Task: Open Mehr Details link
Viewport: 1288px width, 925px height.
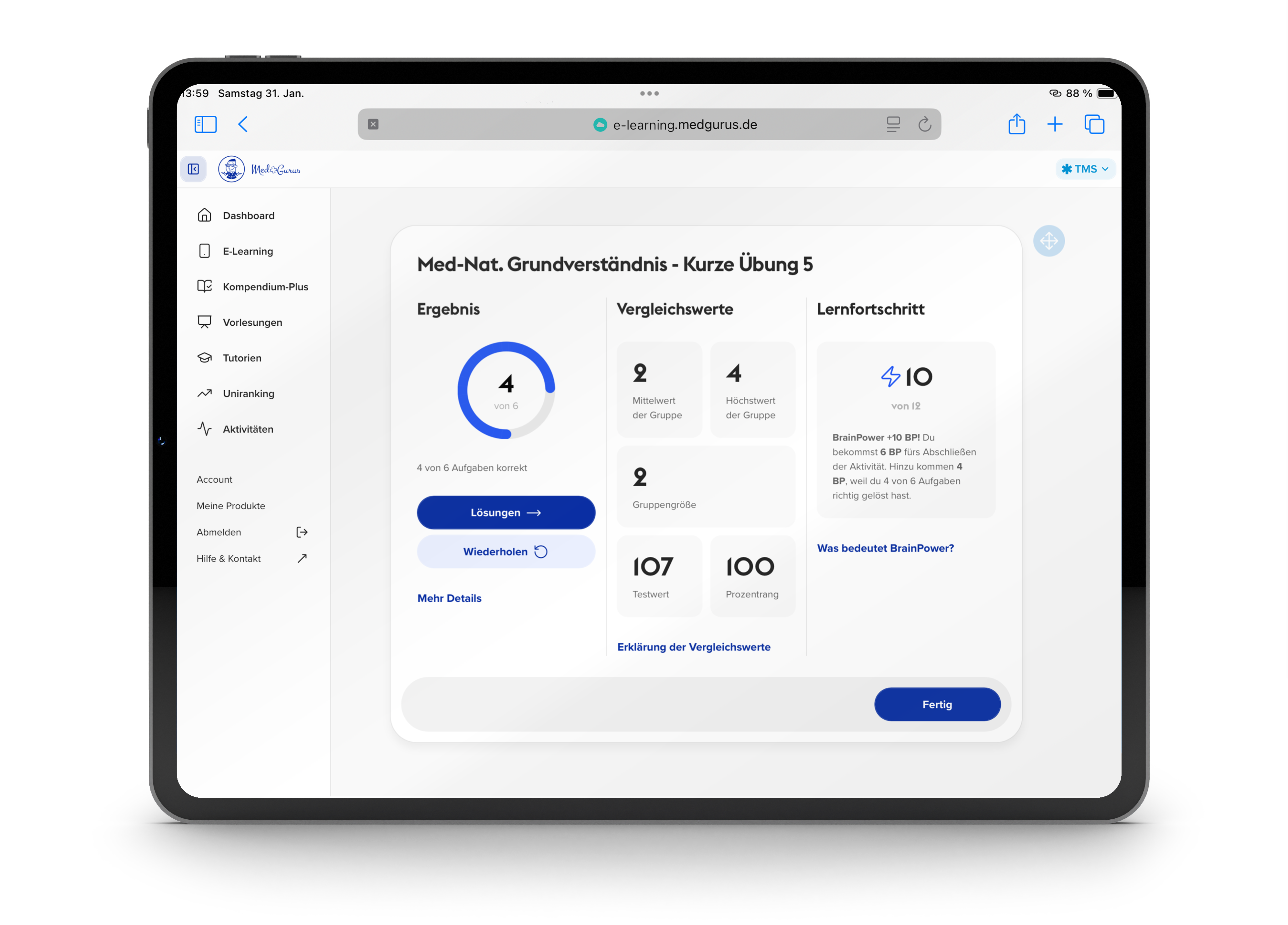Action: (449, 598)
